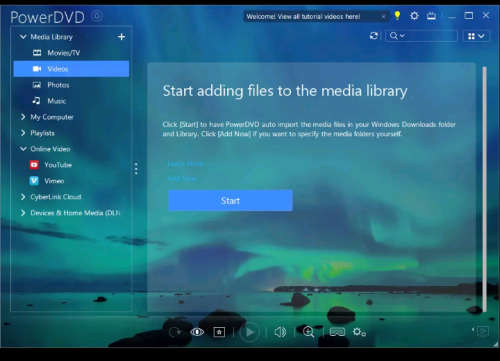
Task: Open the Photos library
Action: pyautogui.click(x=71, y=85)
